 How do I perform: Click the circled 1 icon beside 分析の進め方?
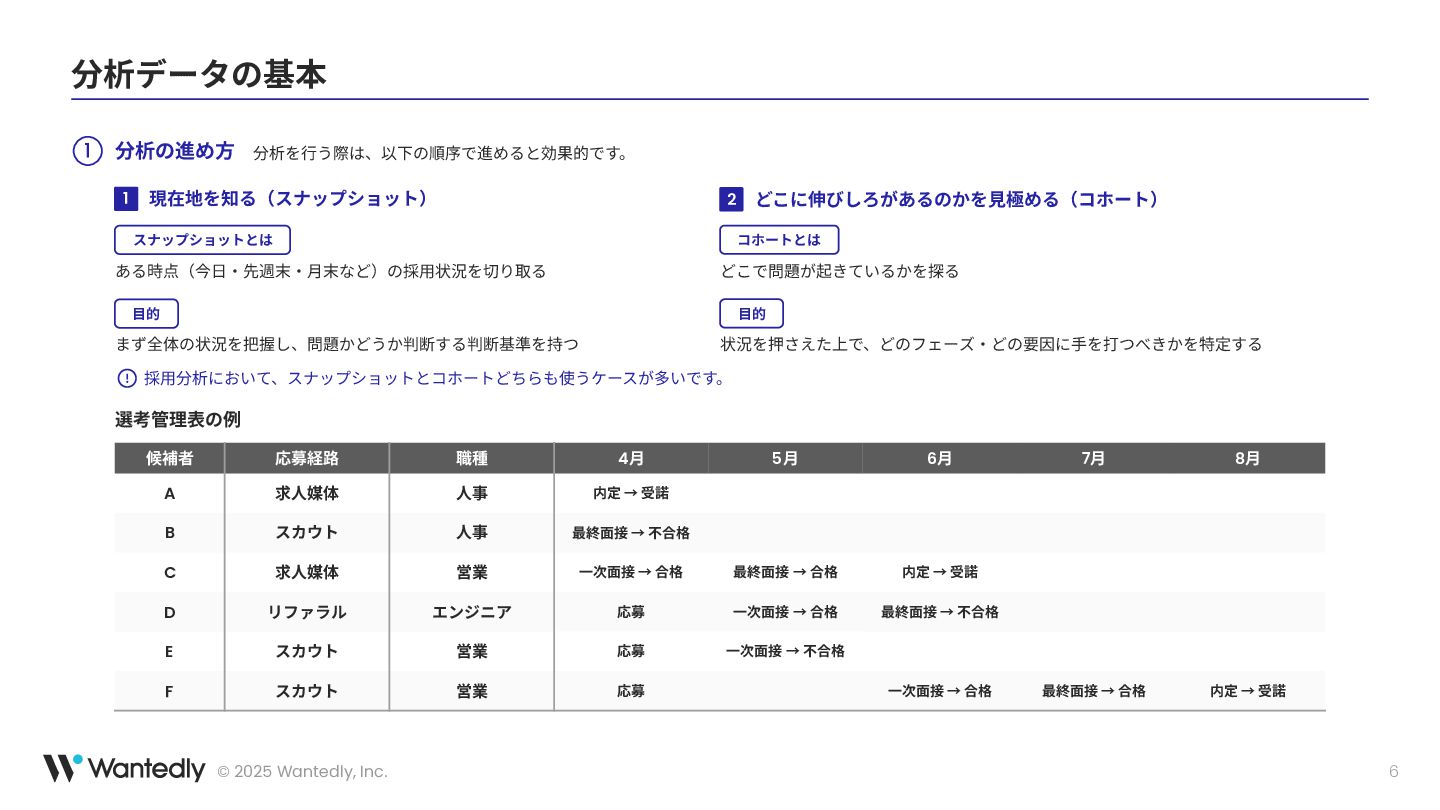click(88, 151)
